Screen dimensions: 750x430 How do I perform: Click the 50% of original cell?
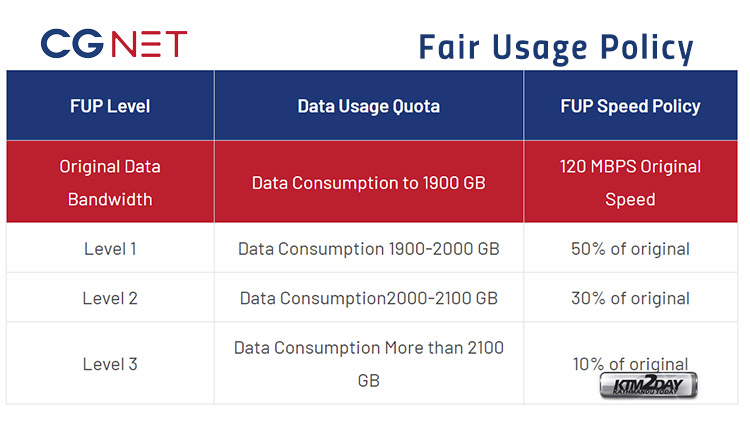630,249
